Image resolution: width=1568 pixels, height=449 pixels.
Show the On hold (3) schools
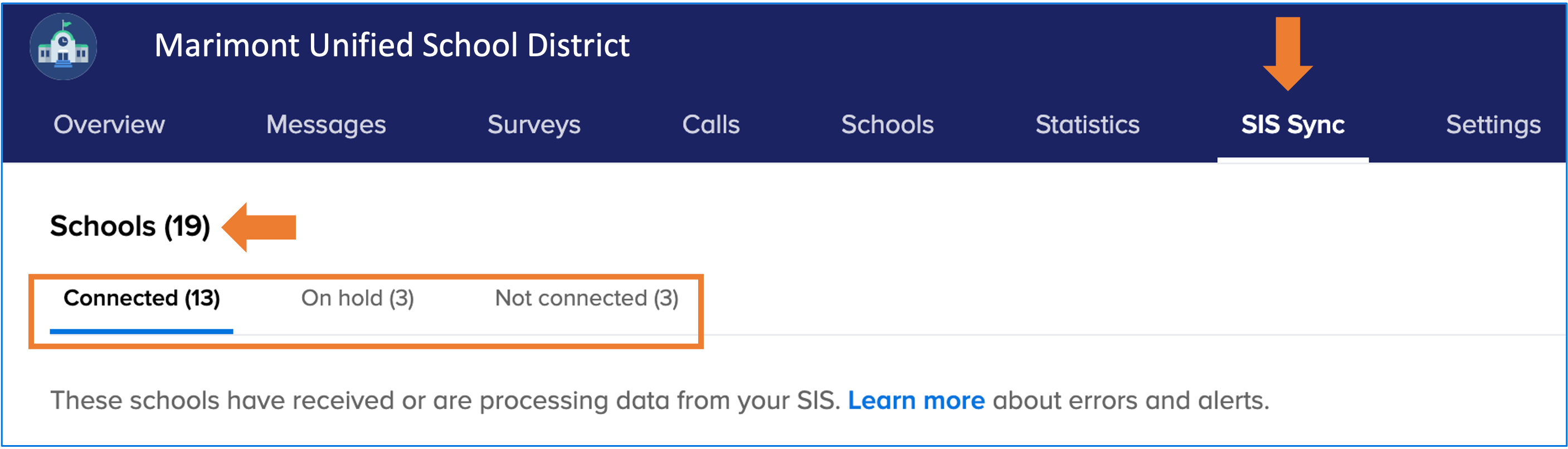[x=357, y=298]
